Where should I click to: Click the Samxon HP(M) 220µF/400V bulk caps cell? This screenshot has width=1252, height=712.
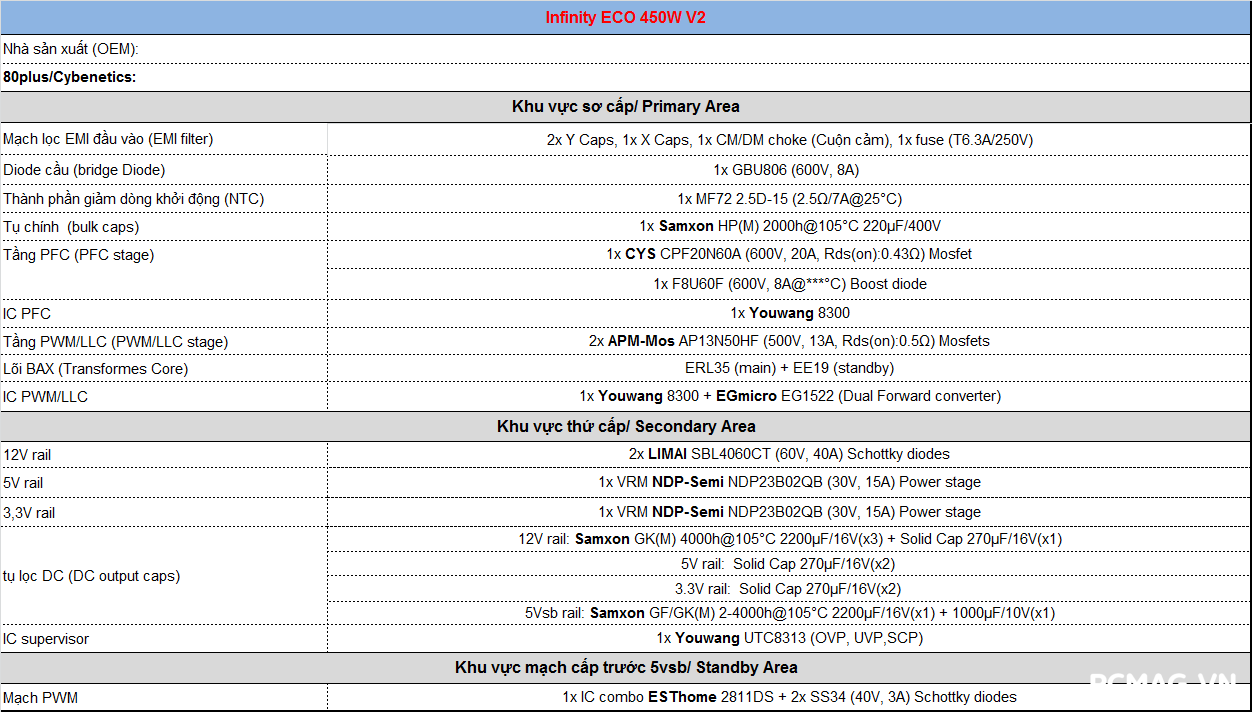(789, 226)
